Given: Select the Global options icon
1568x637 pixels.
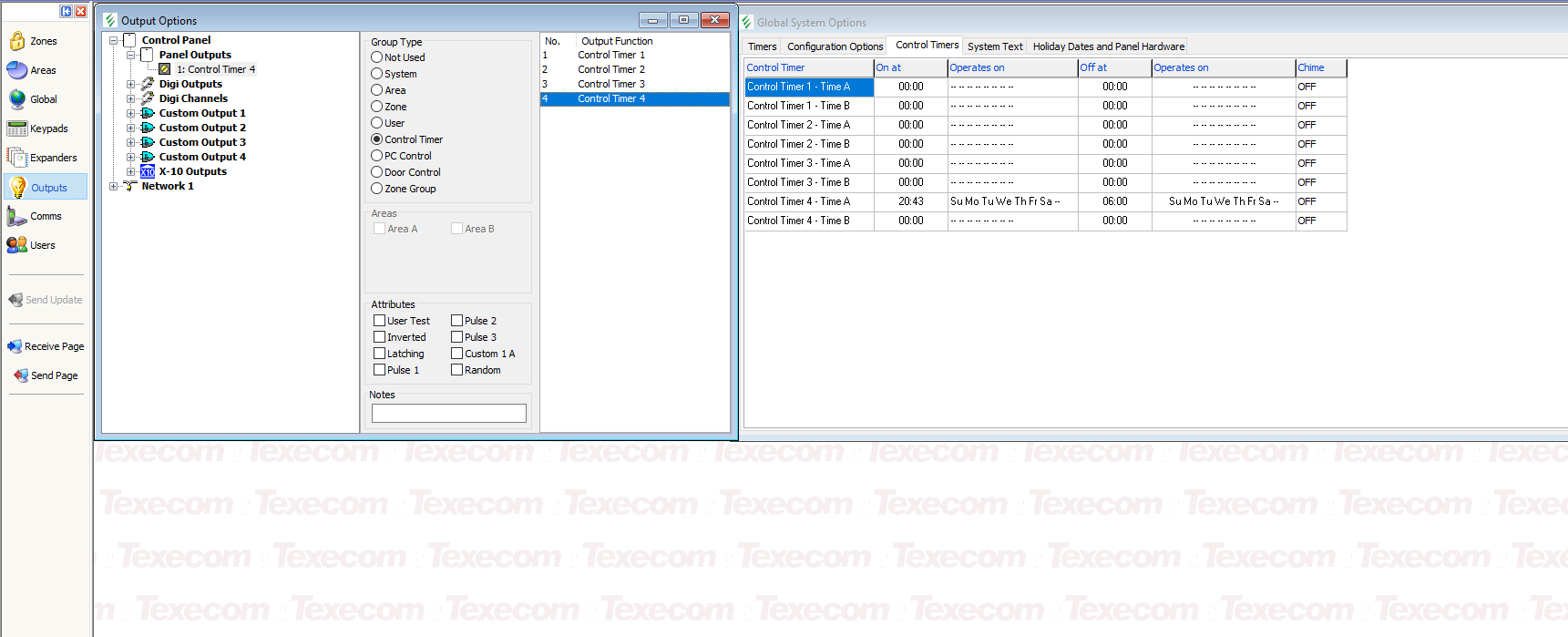Looking at the screenshot, I should 18,99.
